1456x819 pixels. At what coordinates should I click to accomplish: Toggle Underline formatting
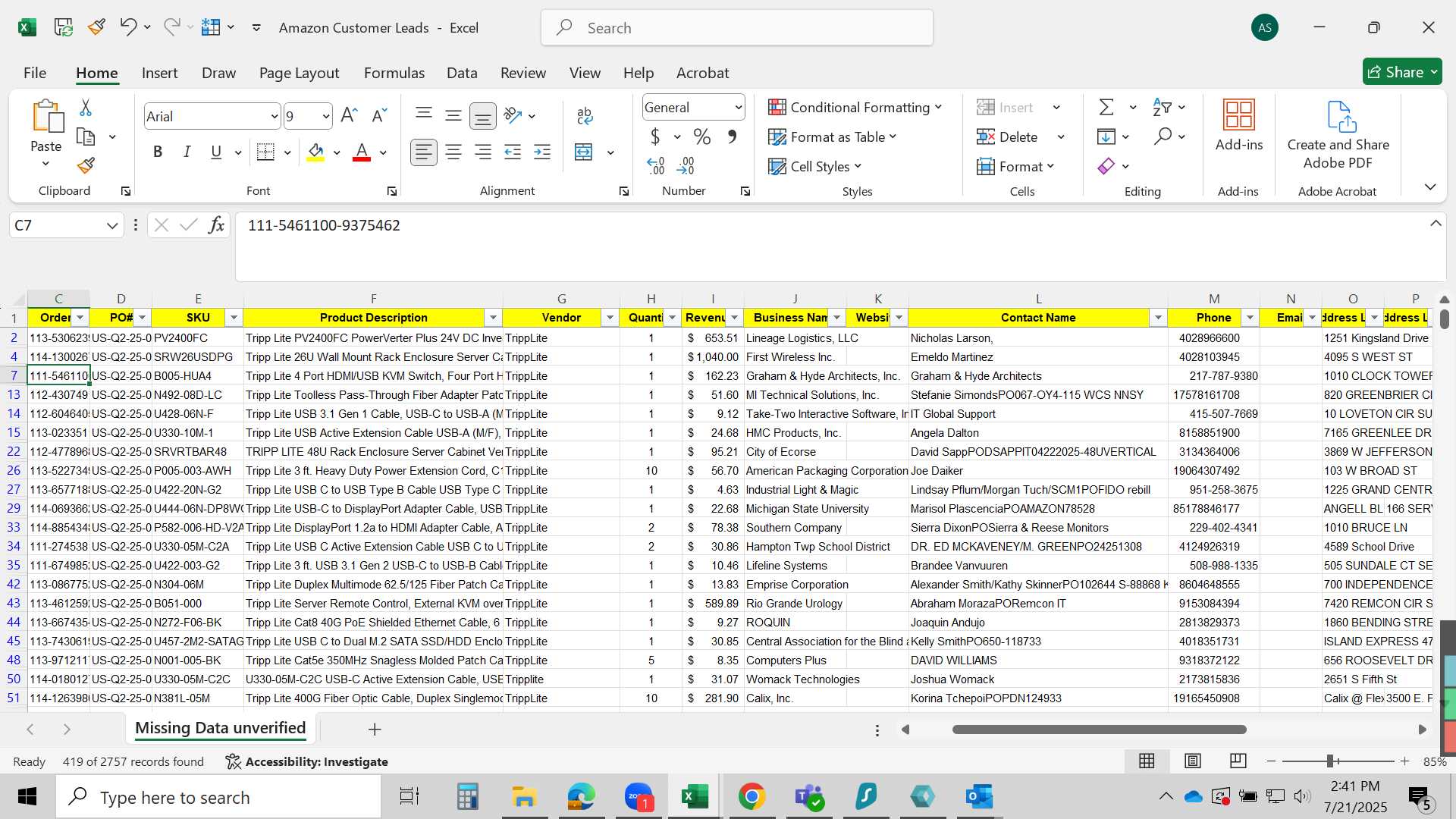pyautogui.click(x=216, y=152)
